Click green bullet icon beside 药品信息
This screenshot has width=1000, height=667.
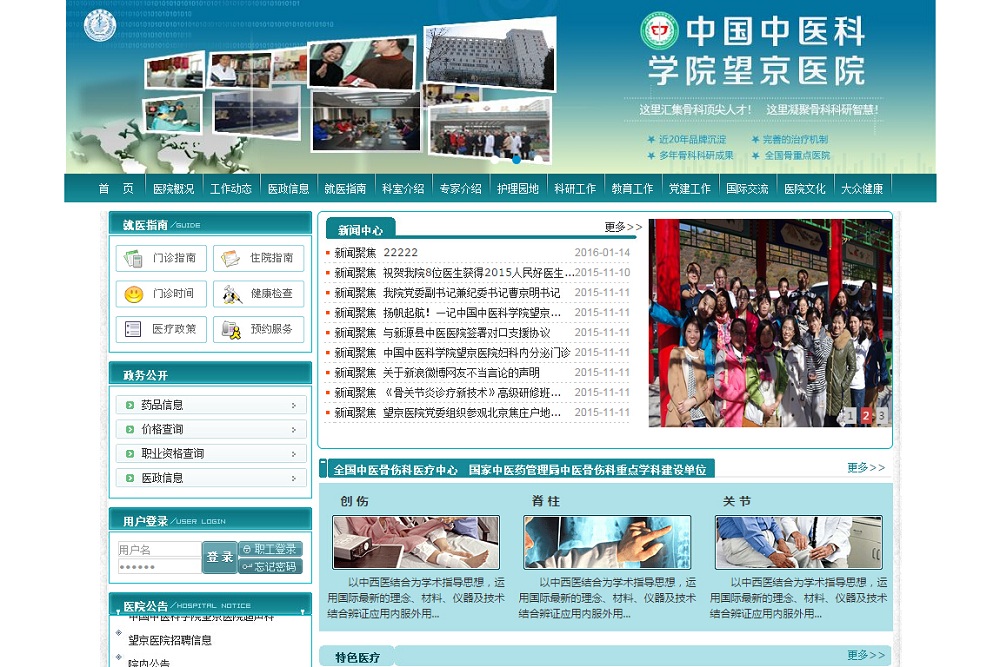coord(129,405)
